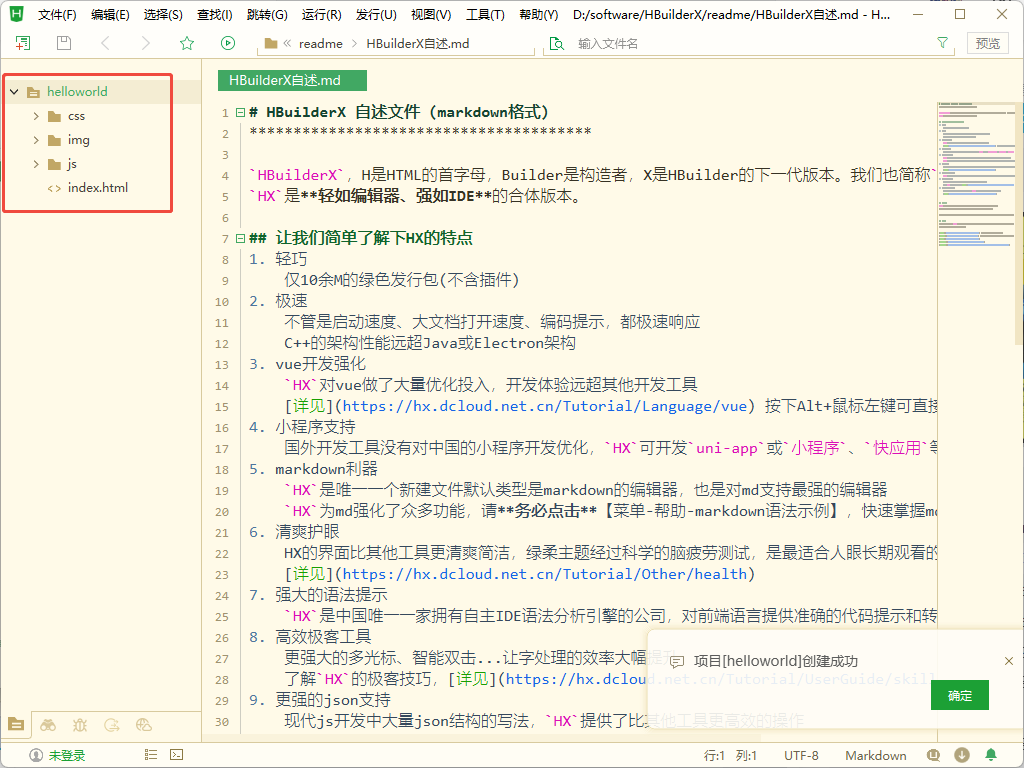The image size is (1024, 768).
Task: Click the Tutorial/Language/vue URL link
Action: [545, 406]
